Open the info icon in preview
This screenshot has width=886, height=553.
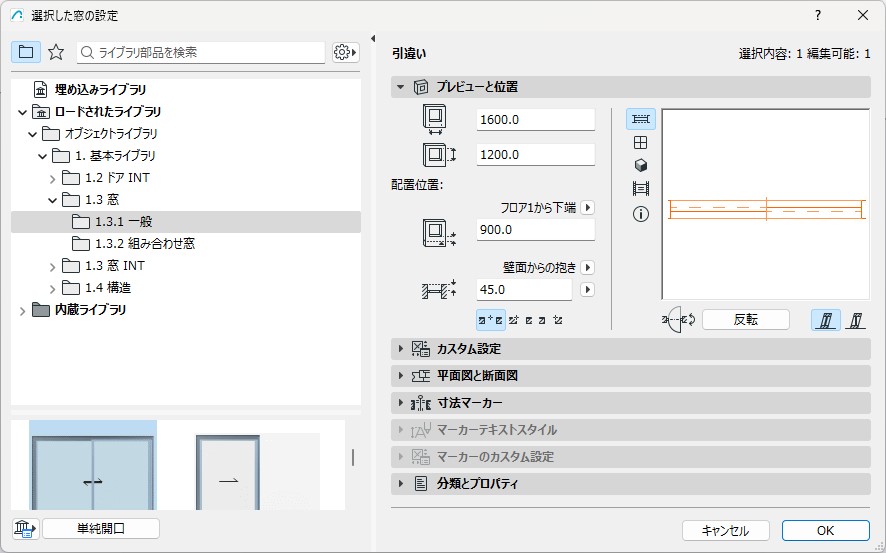pyautogui.click(x=641, y=214)
